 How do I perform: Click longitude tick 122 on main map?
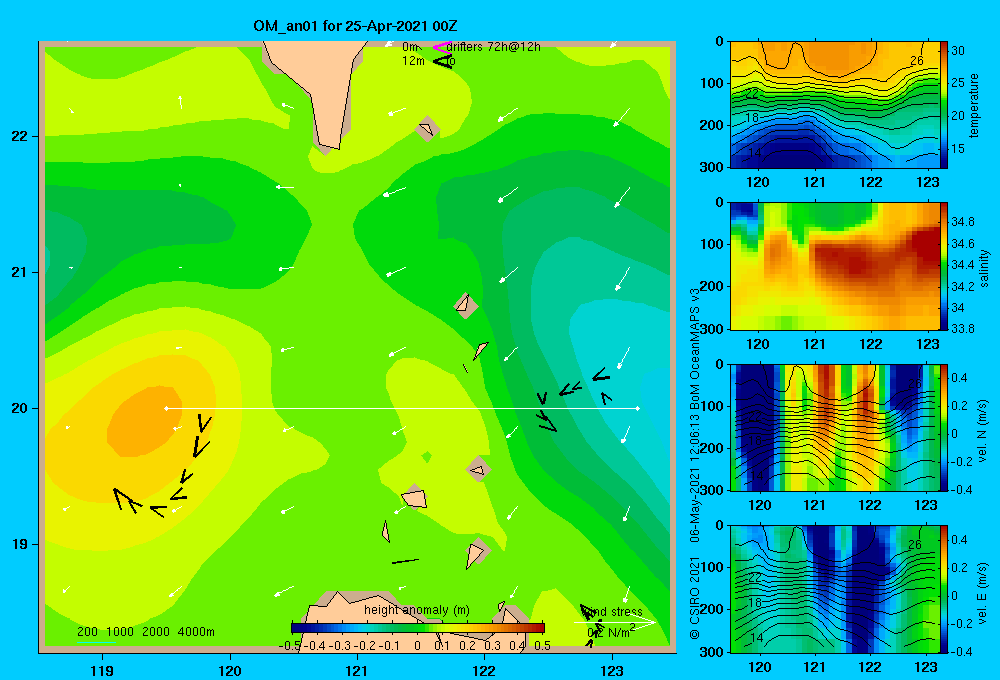[484, 670]
